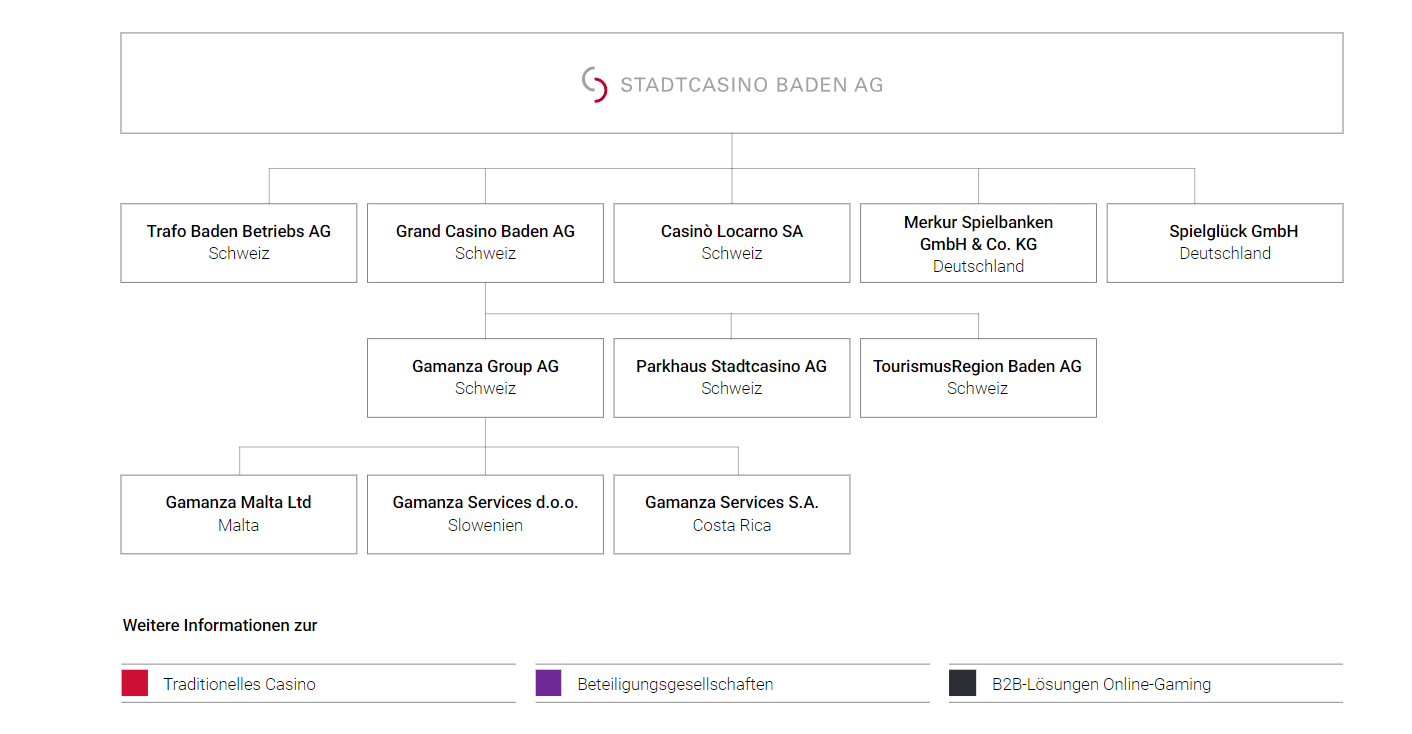1412x734 pixels.
Task: Click the red Traditionelles Casino swatch
Action: pos(135,683)
